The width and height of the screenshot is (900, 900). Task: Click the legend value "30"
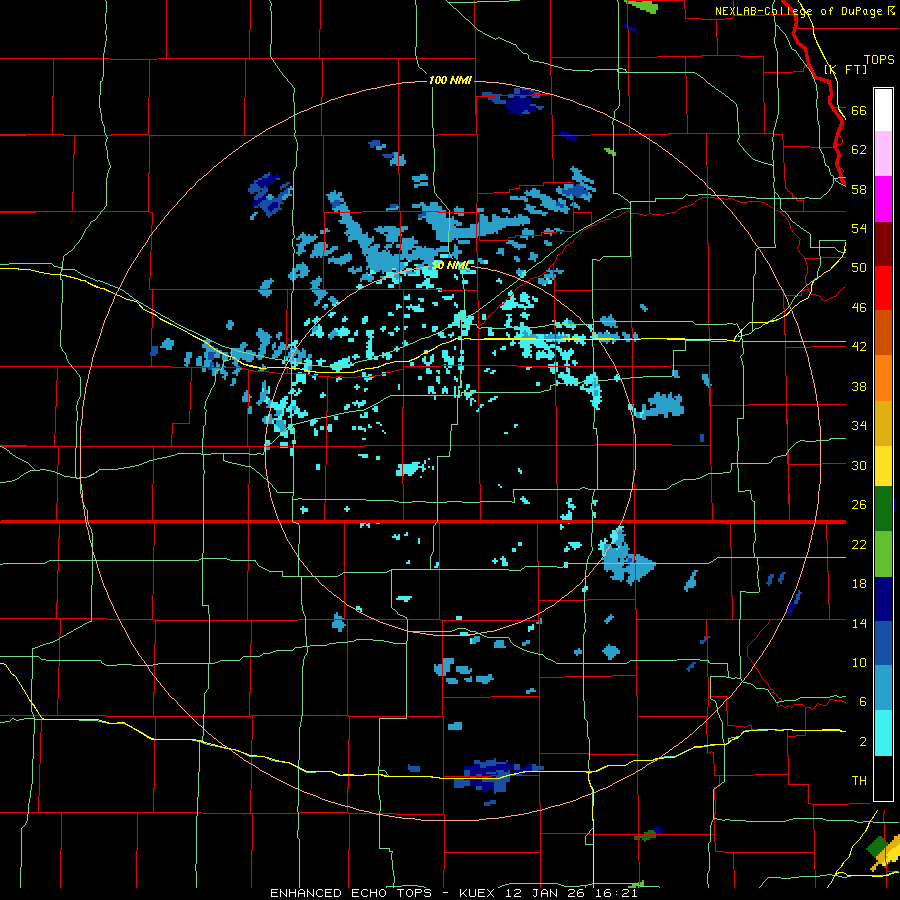click(x=859, y=465)
